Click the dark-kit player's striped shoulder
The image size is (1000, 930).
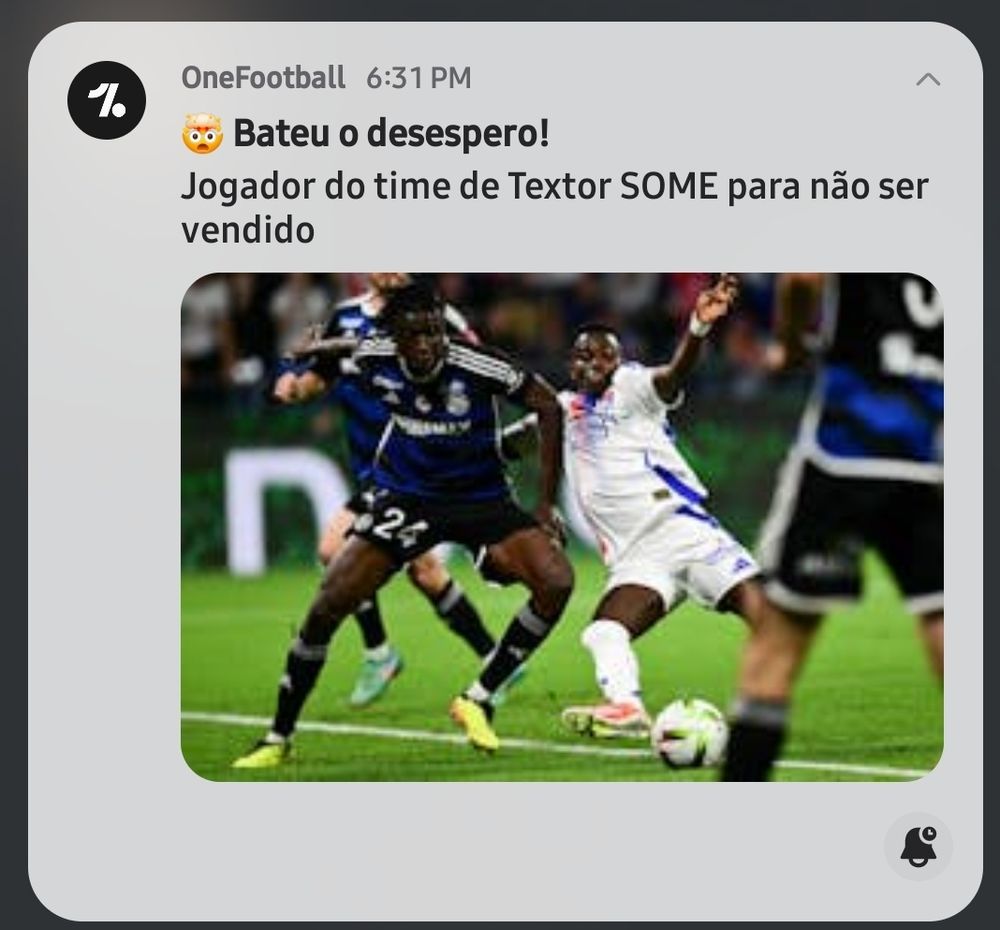pyautogui.click(x=486, y=368)
